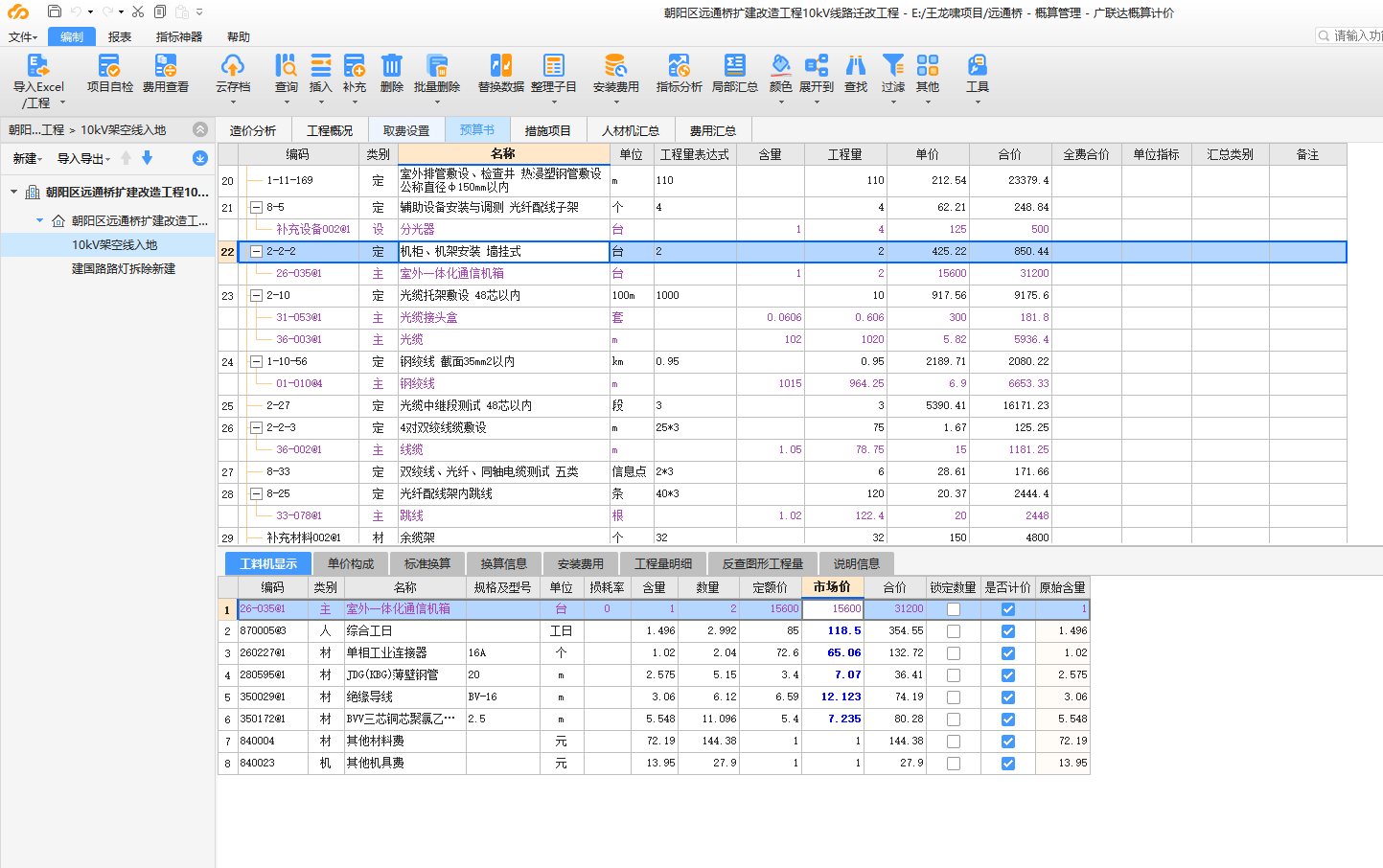Open the 报表 menu
1383x868 pixels.
120,37
